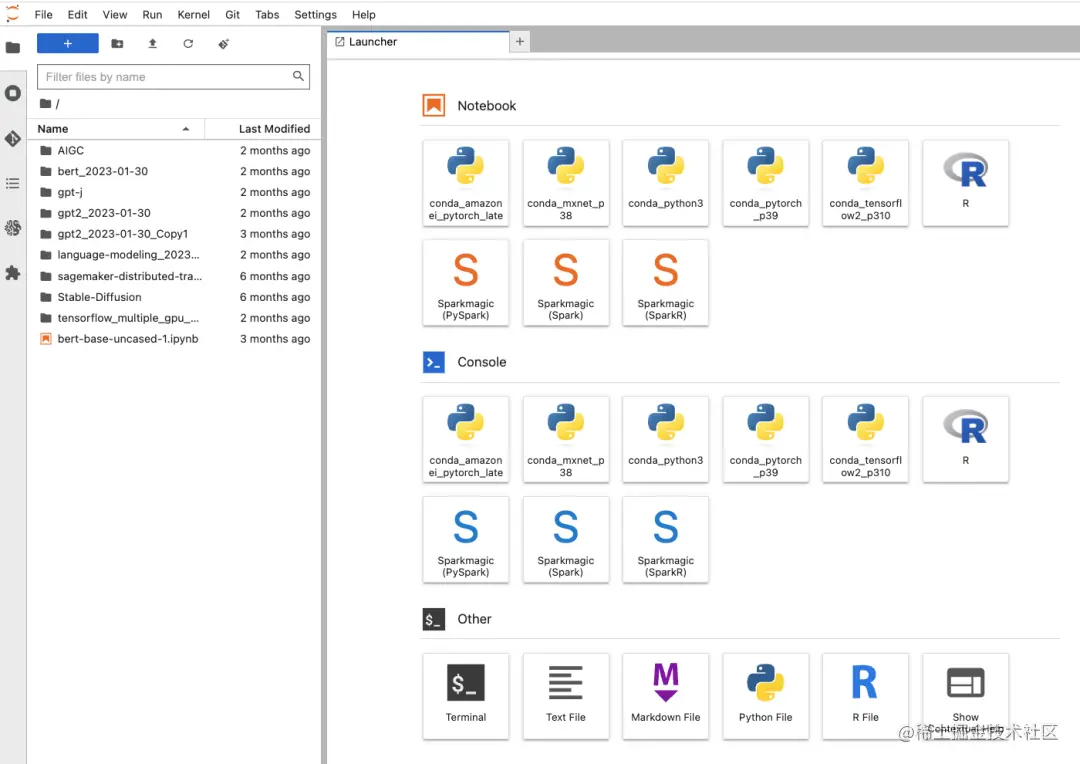Screen dimensions: 1080x764
Task: Launch conda_mxnet_p38 console
Action: [x=565, y=440]
